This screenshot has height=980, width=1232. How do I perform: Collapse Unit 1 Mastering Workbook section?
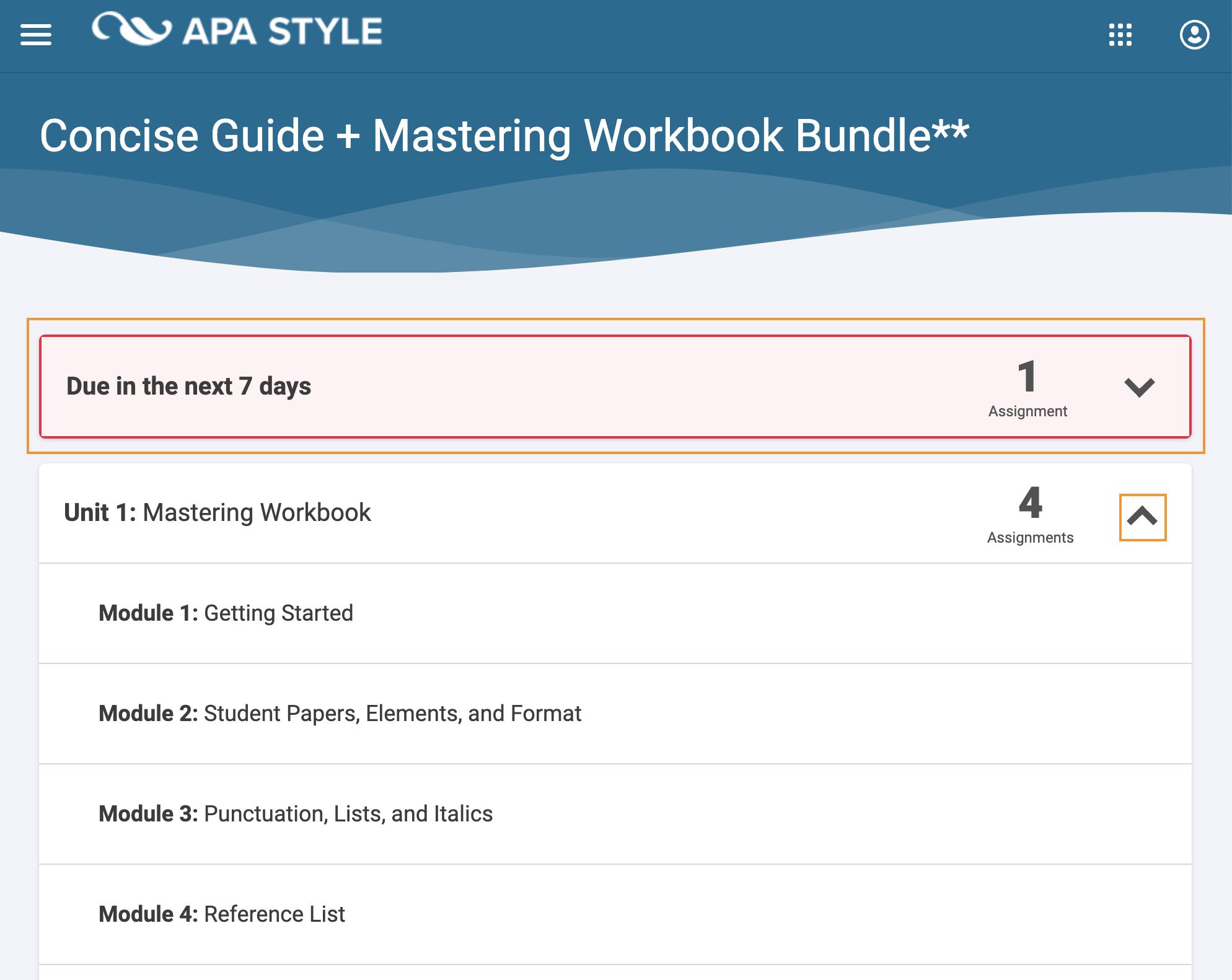(1143, 517)
